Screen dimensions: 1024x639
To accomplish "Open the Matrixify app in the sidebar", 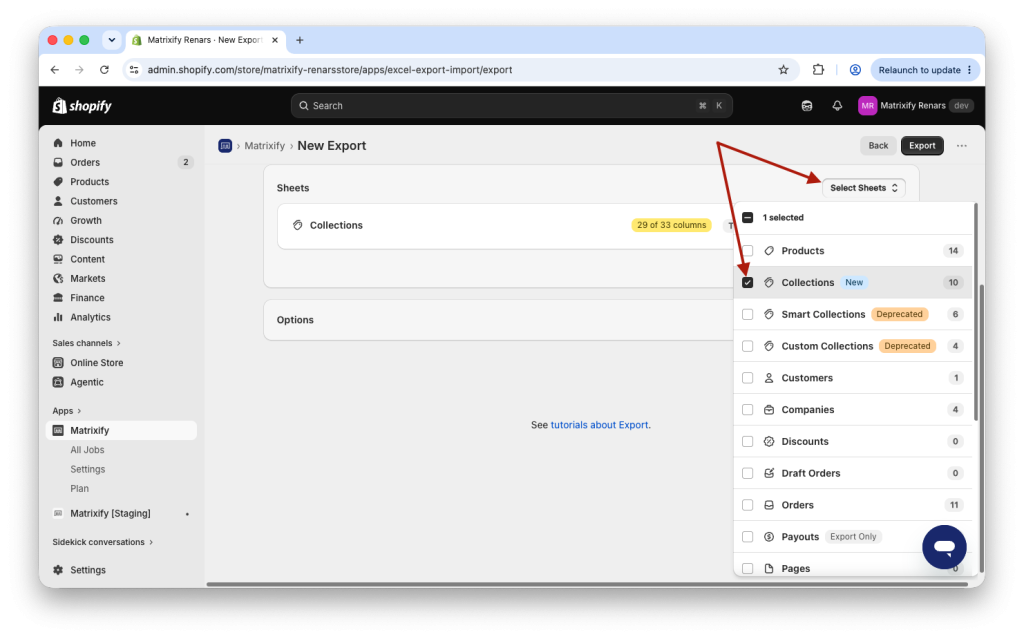I will (121, 430).
